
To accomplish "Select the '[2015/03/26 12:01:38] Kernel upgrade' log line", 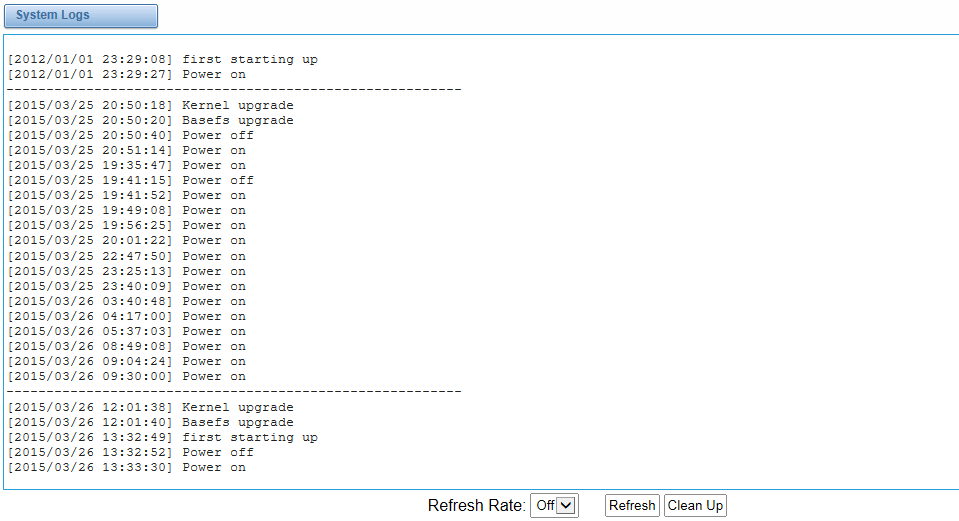I will point(150,407).
